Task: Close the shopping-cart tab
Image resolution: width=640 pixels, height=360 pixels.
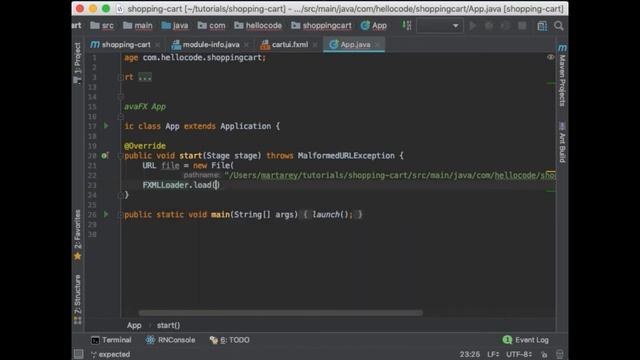Action: (x=158, y=45)
